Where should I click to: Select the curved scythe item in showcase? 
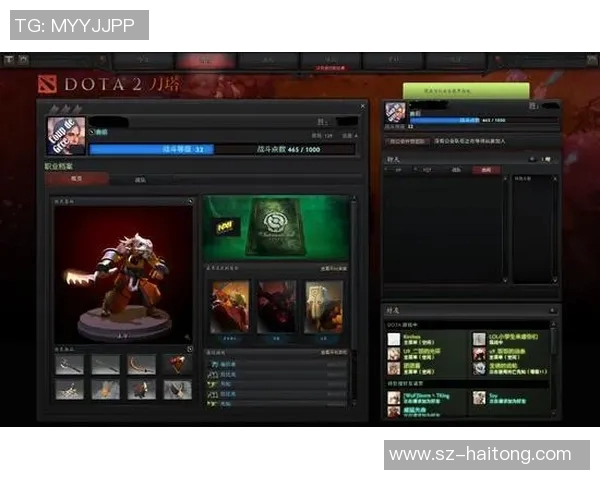coord(142,364)
